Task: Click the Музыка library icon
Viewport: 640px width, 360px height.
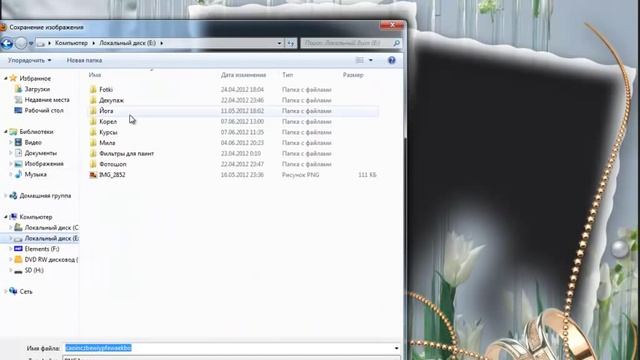Action: tap(18, 174)
